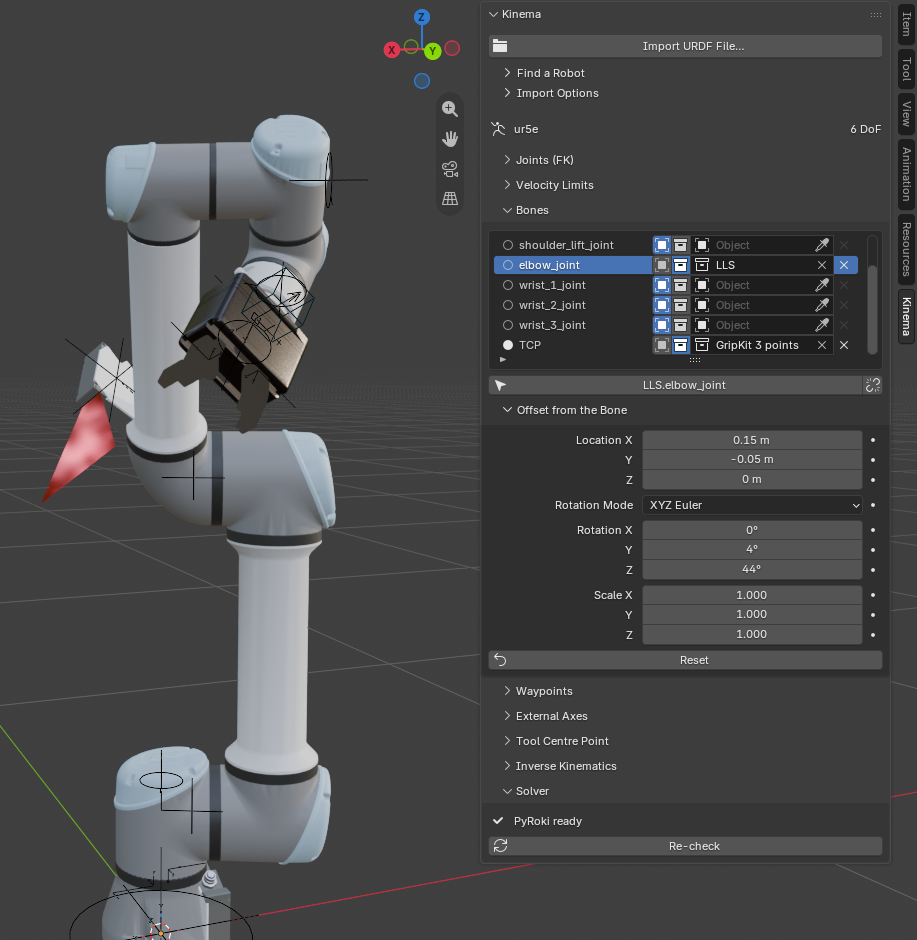Animate Rotation Z keyframe dot
This screenshot has height=940, width=917.
873,570
